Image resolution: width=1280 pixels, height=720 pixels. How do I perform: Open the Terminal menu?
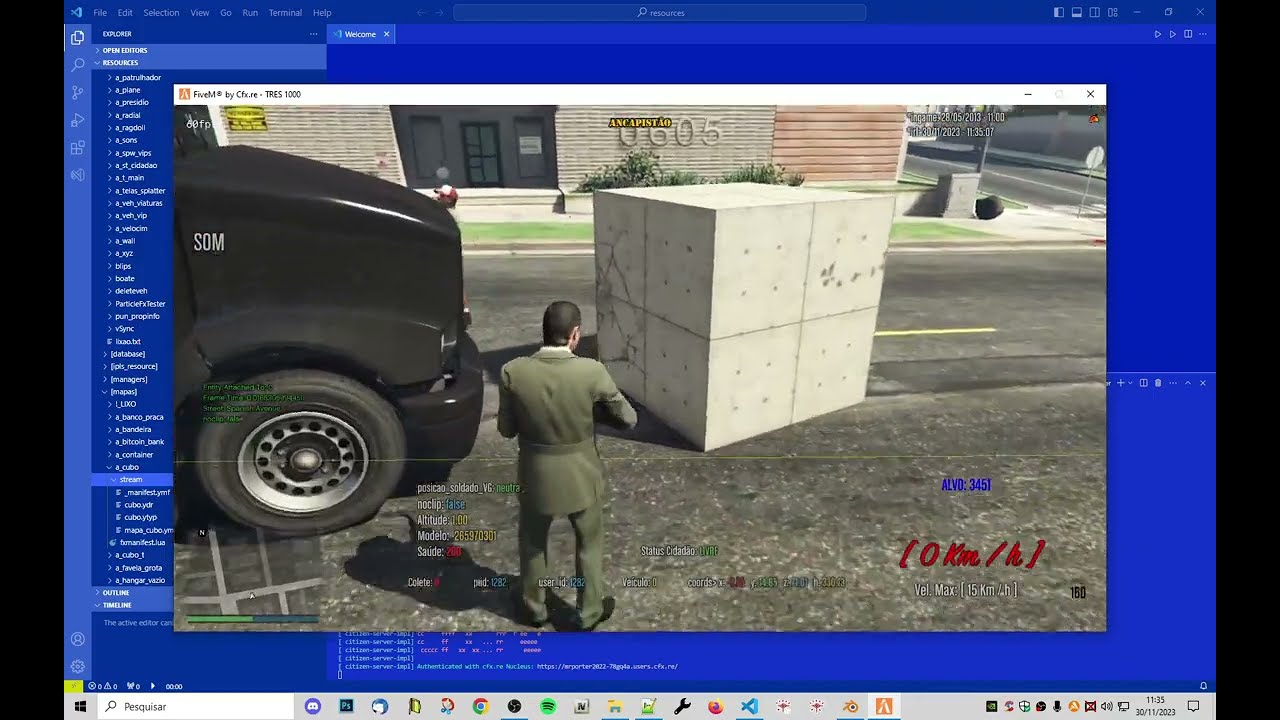[x=285, y=12]
